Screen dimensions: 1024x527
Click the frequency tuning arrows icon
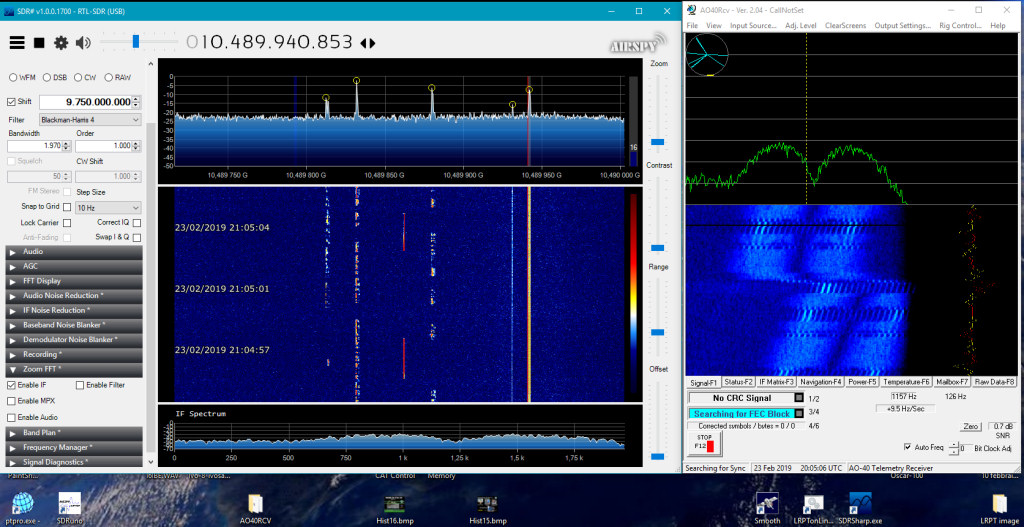pyautogui.click(x=368, y=43)
